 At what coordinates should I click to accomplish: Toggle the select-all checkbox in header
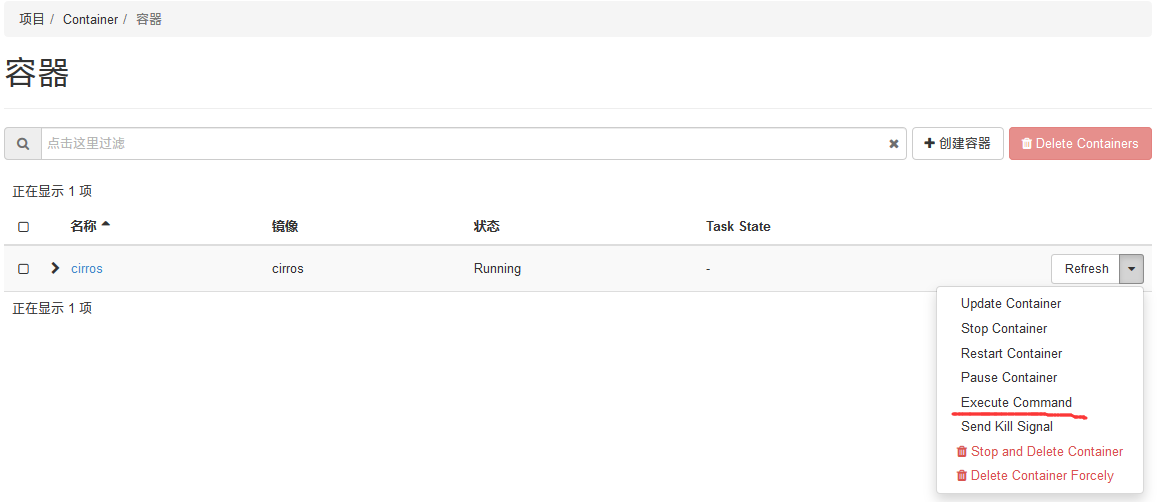[x=24, y=227]
